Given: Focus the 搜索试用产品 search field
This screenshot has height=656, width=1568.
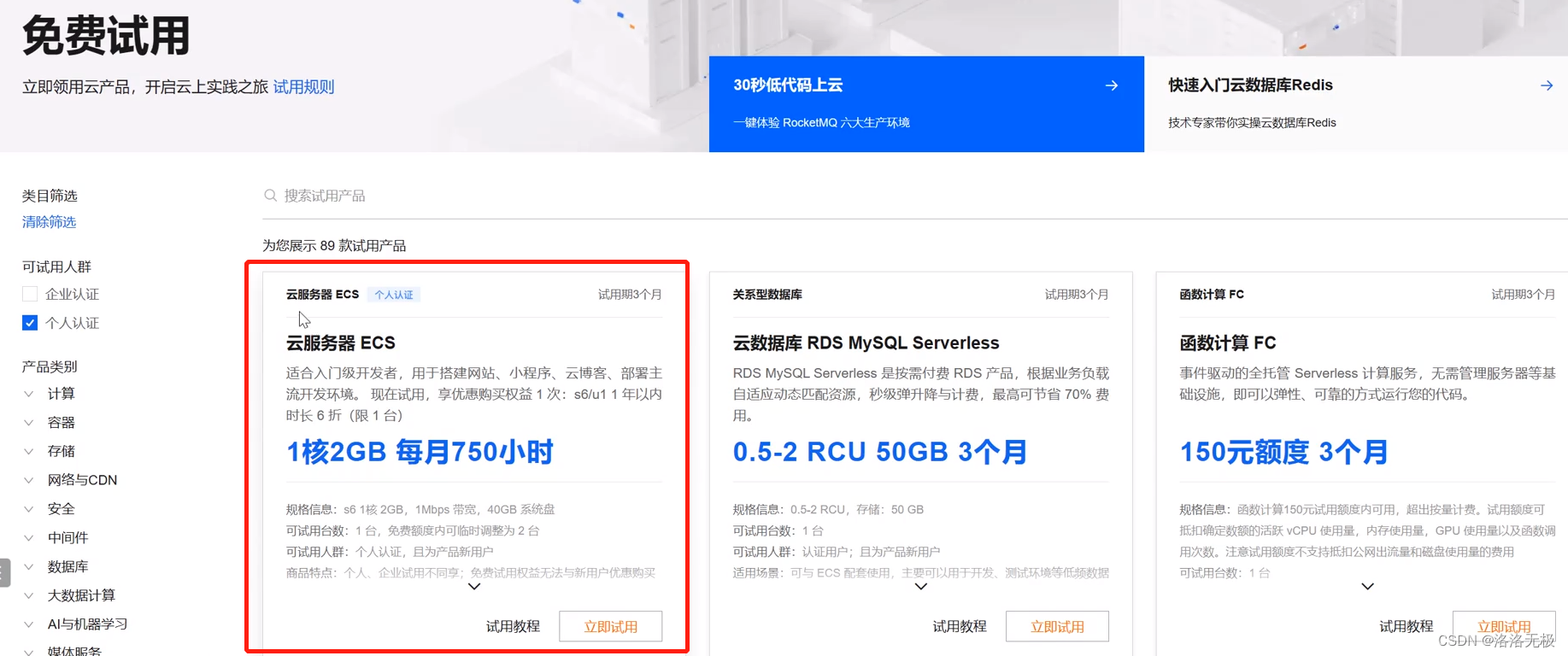Looking at the screenshot, I should click(914, 196).
